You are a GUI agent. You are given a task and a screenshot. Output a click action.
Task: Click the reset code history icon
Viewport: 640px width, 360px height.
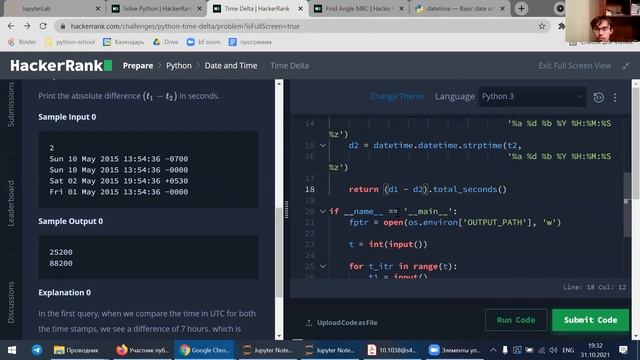click(599, 97)
